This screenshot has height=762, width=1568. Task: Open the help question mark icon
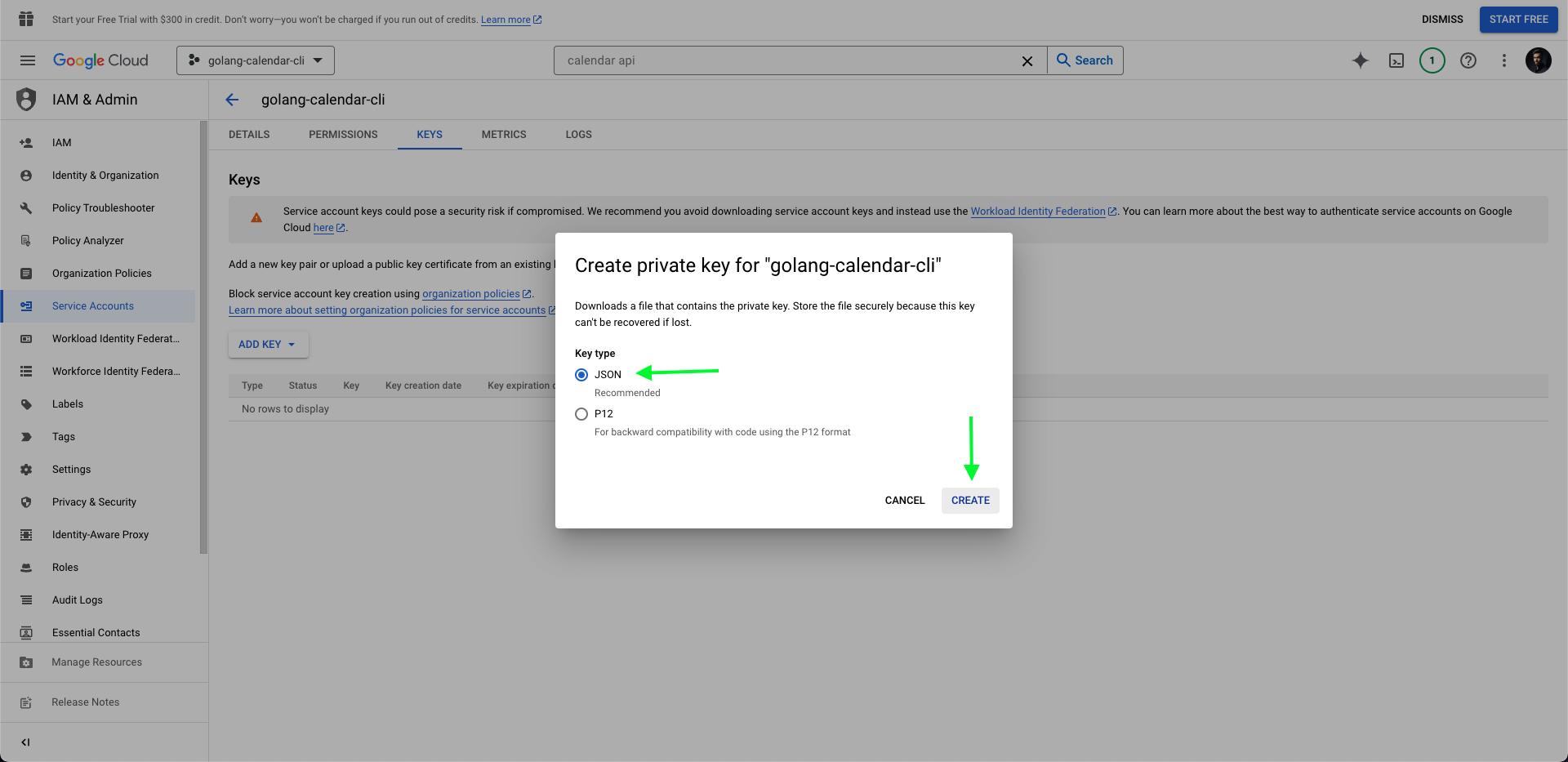click(1468, 60)
